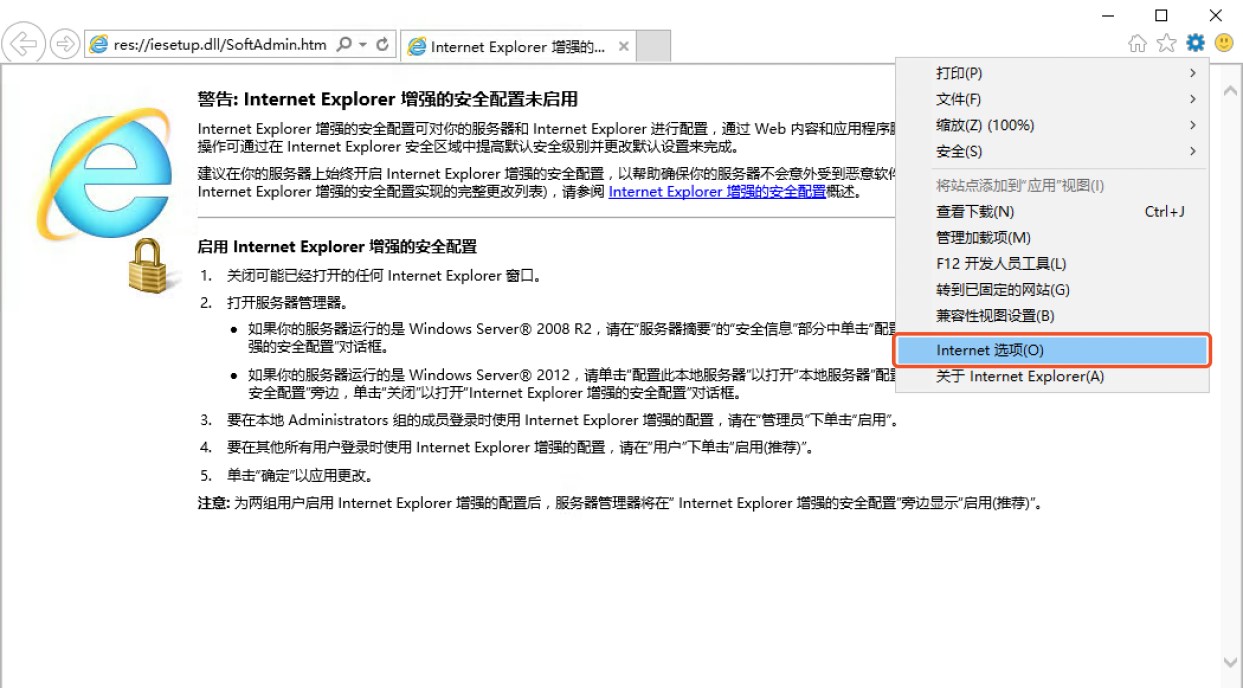
Task: Expand the 缩放(Z) (100%) submenu
Action: (1052, 125)
